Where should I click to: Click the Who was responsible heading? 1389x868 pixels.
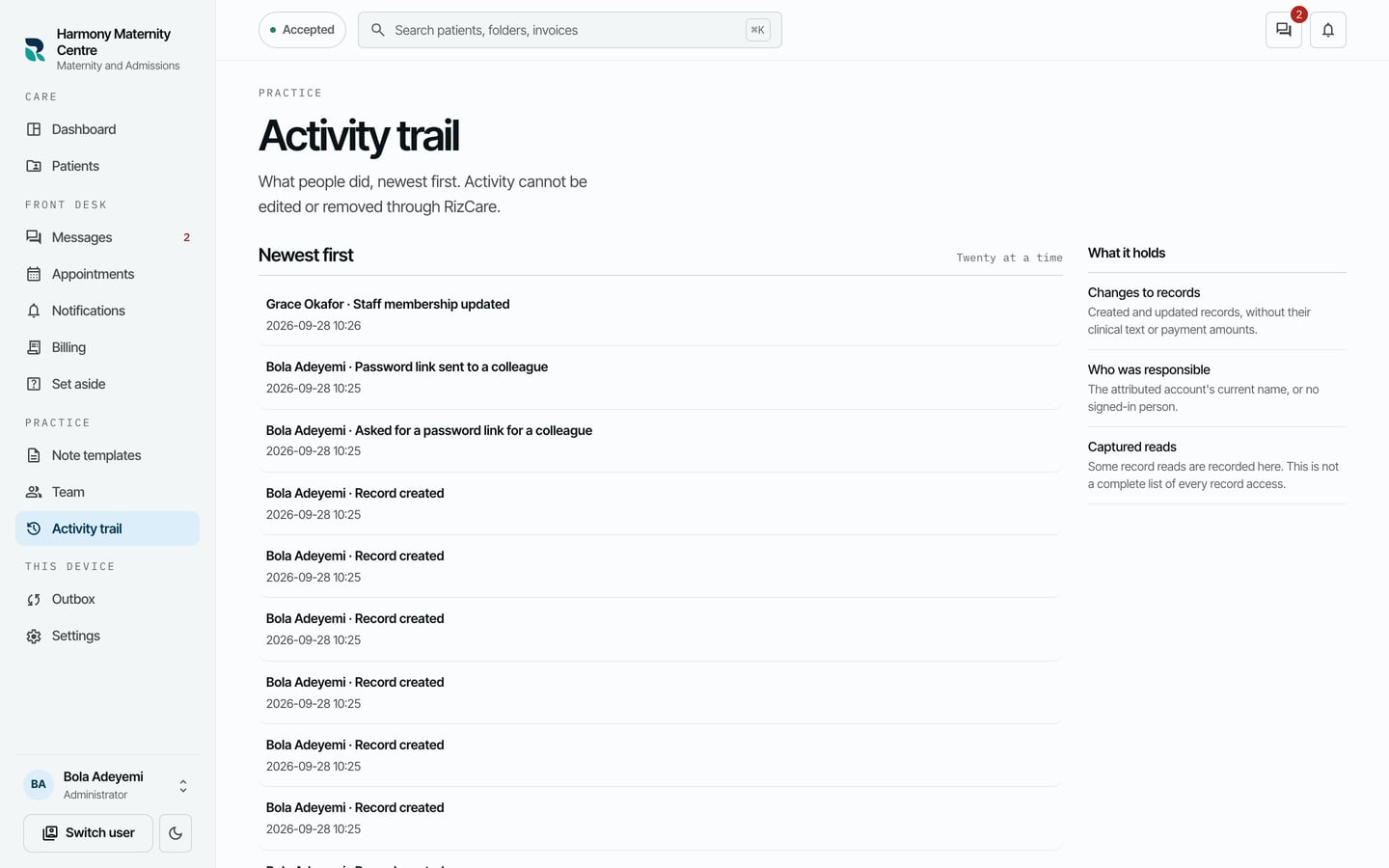[x=1149, y=370]
